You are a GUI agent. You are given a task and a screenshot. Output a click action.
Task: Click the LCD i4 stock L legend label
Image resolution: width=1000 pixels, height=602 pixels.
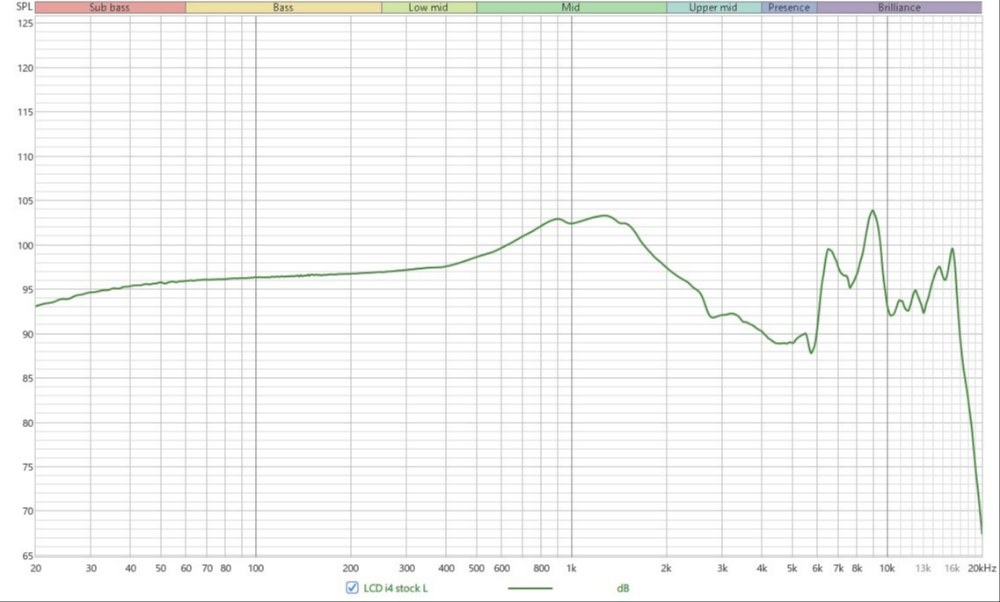pos(395,588)
